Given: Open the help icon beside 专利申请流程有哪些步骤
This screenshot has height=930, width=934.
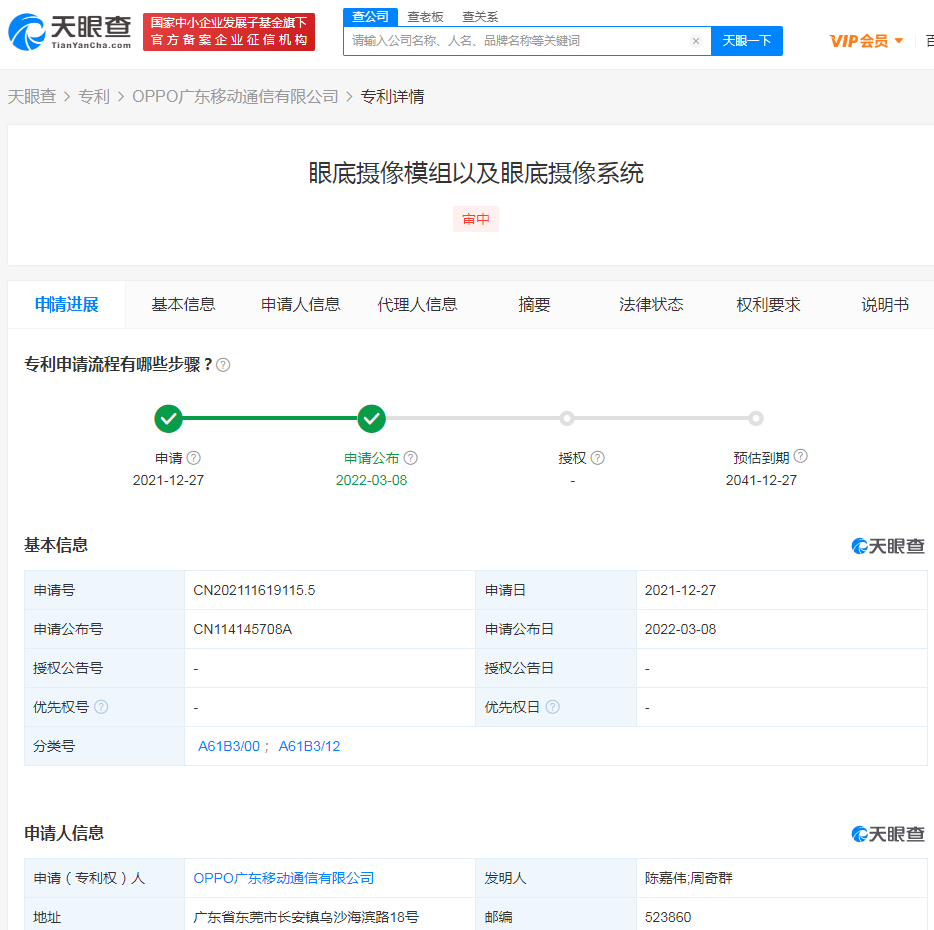Looking at the screenshot, I should [223, 365].
